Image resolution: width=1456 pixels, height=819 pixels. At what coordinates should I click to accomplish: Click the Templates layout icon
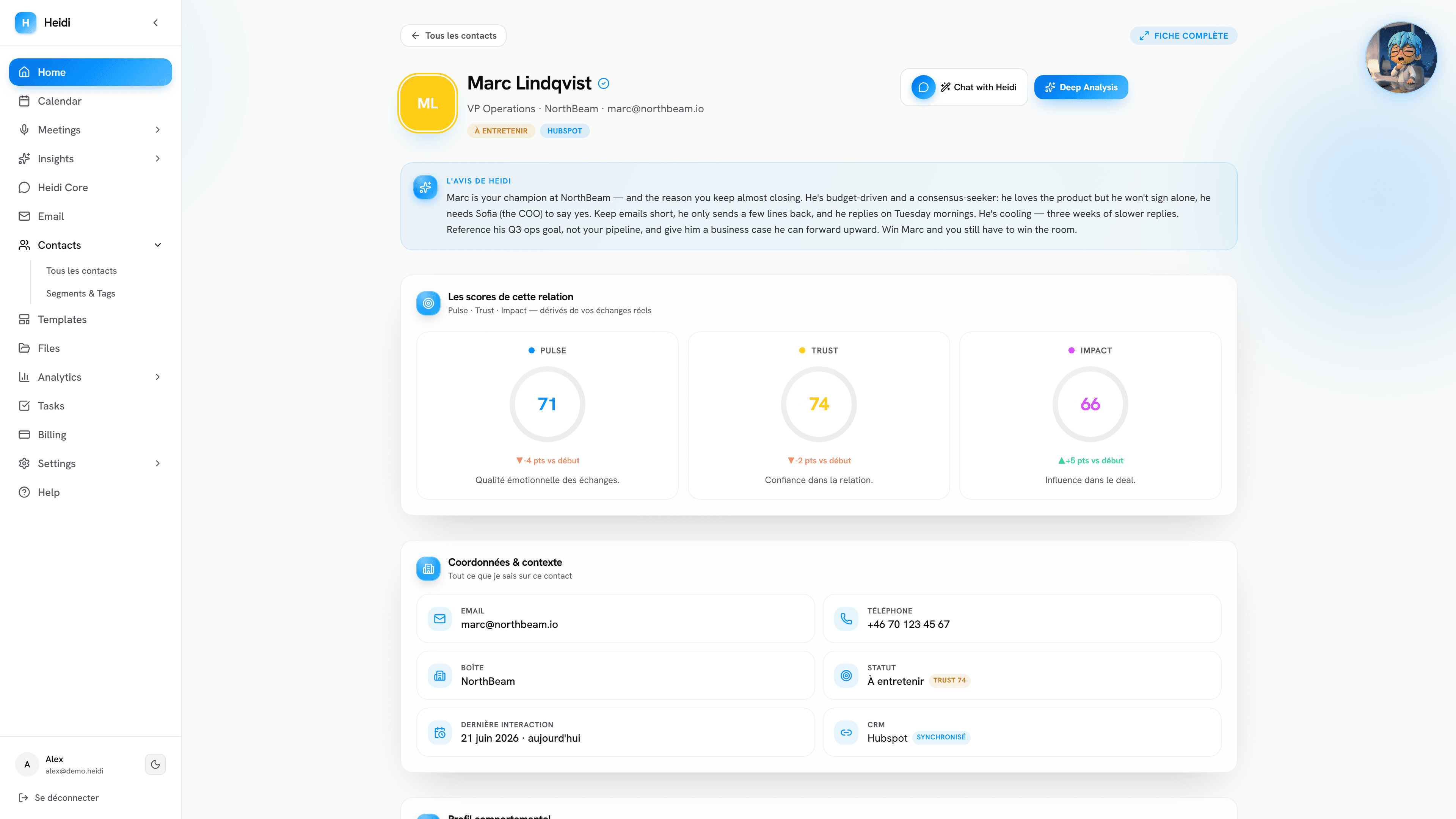(24, 320)
